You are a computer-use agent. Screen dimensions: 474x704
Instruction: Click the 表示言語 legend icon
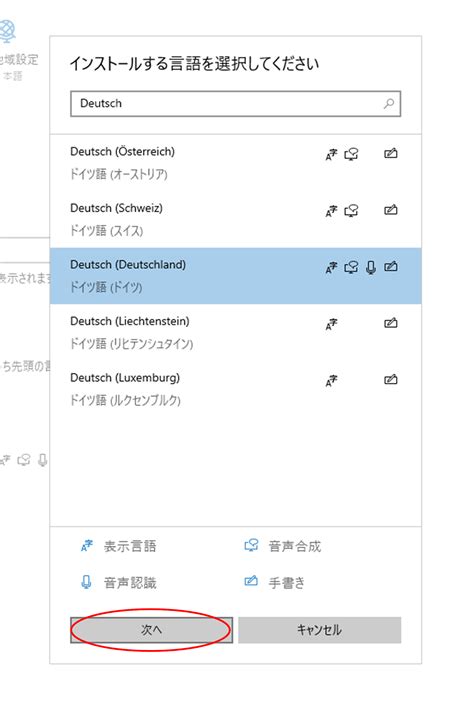[86, 546]
